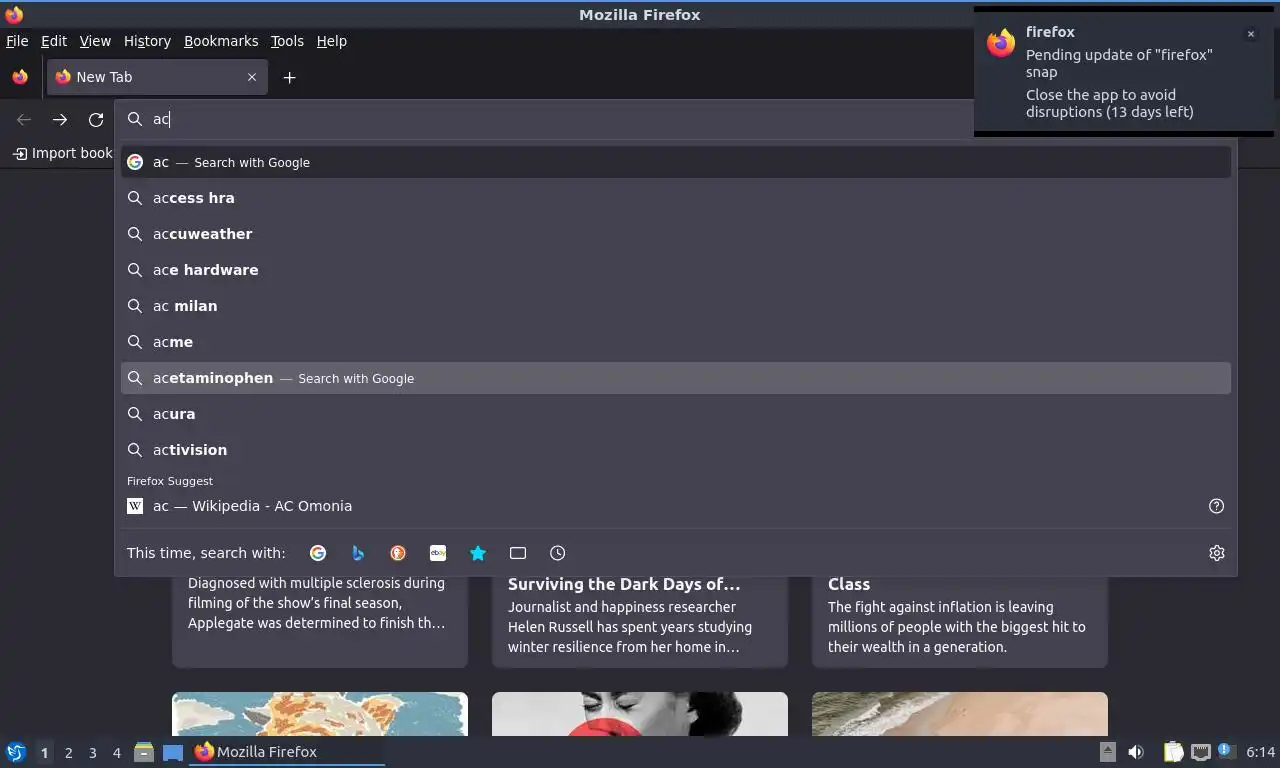Switch to workspace 2

[x=69, y=752]
